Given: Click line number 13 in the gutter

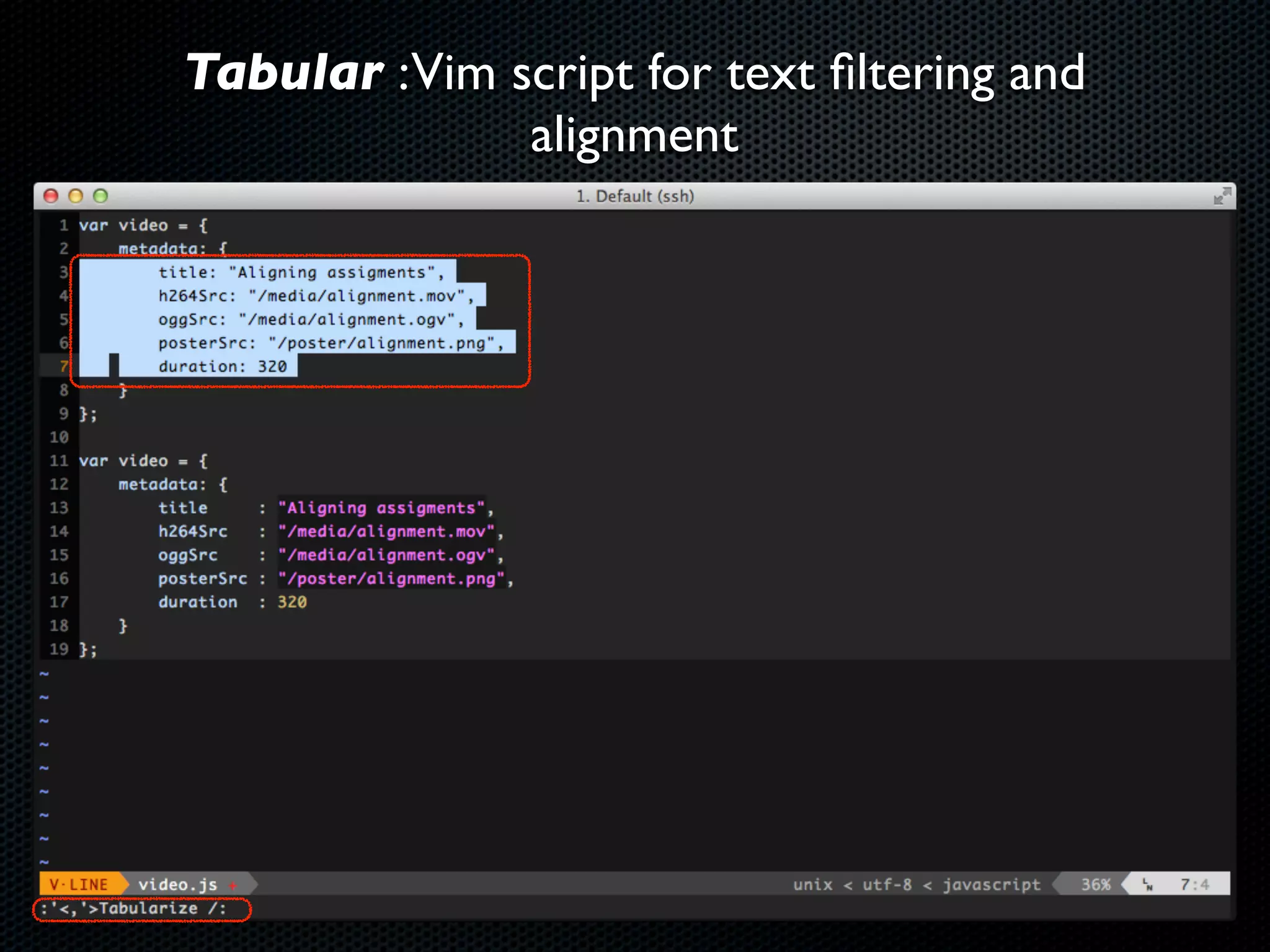Looking at the screenshot, I should click(x=59, y=508).
